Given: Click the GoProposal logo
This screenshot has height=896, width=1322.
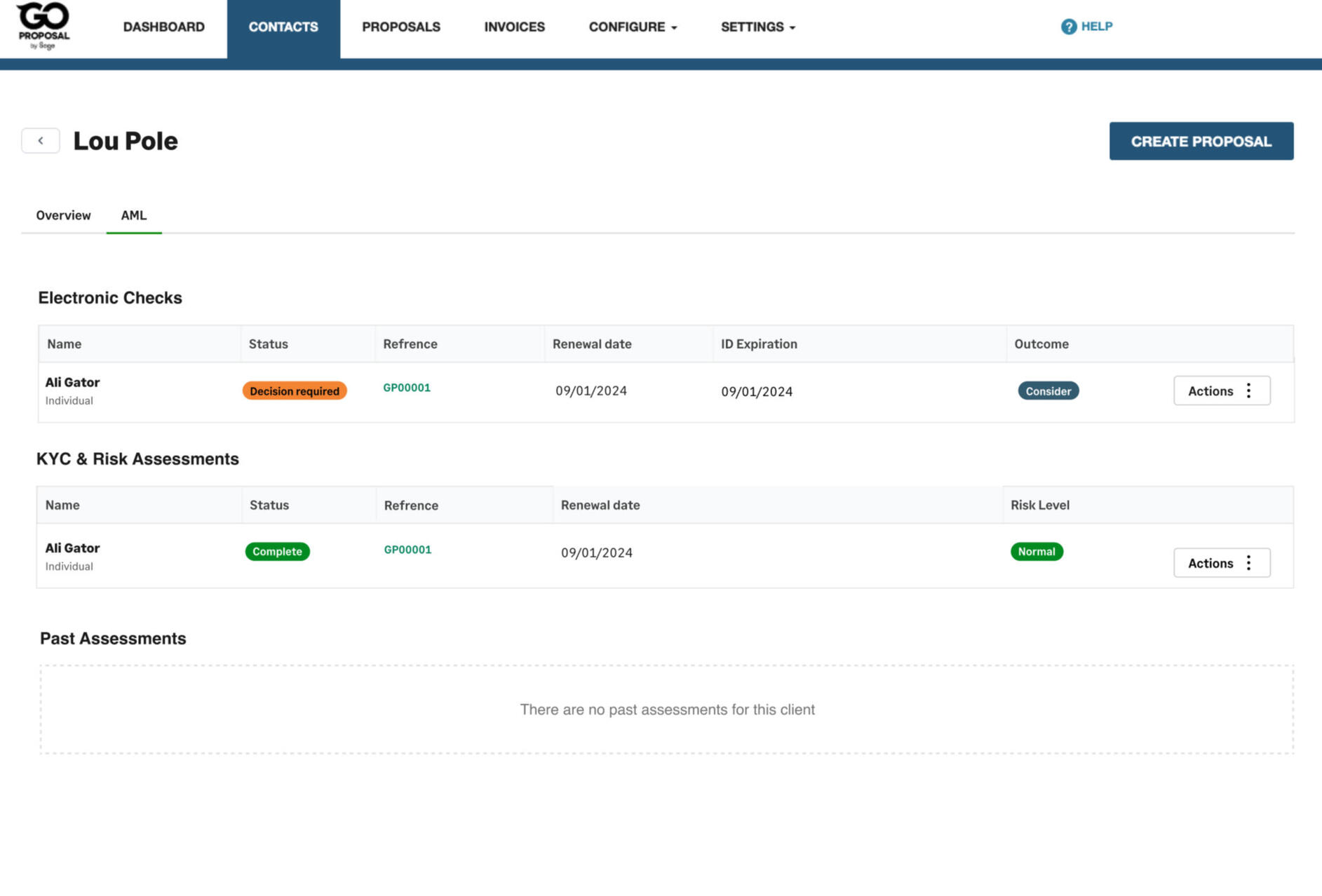Looking at the screenshot, I should 43,26.
